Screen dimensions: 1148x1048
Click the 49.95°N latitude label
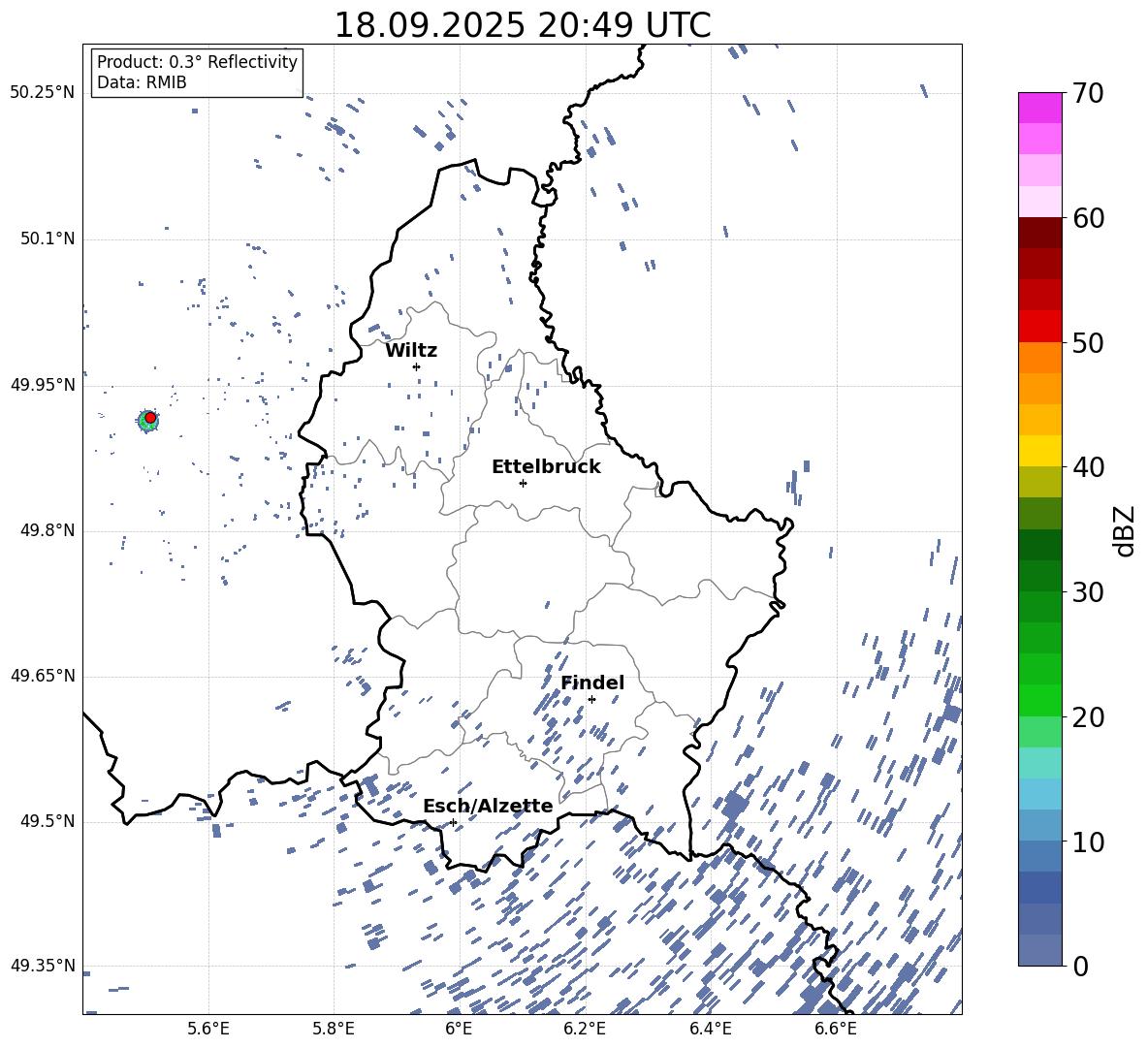[x=43, y=385]
